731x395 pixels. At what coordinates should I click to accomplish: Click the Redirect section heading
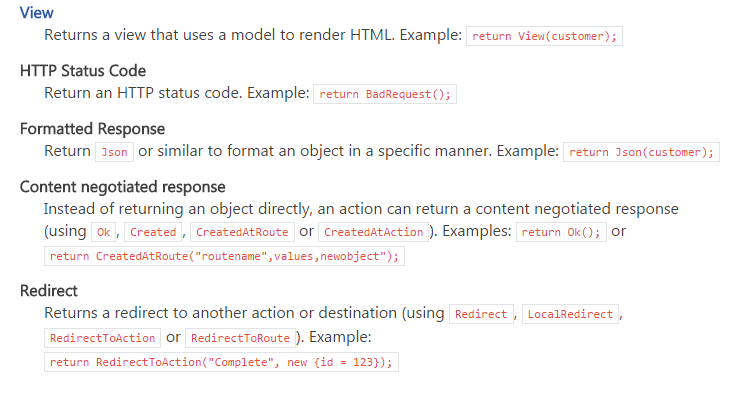(48, 291)
